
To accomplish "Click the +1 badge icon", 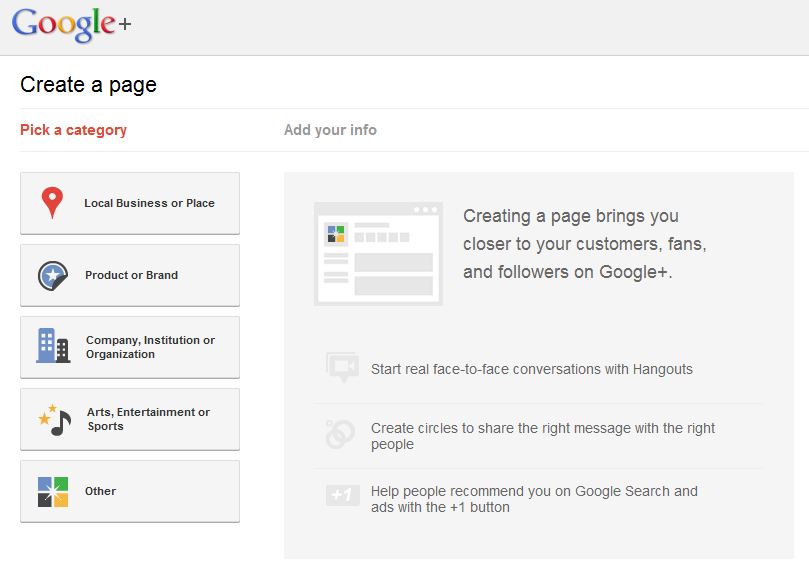I will click(x=341, y=496).
